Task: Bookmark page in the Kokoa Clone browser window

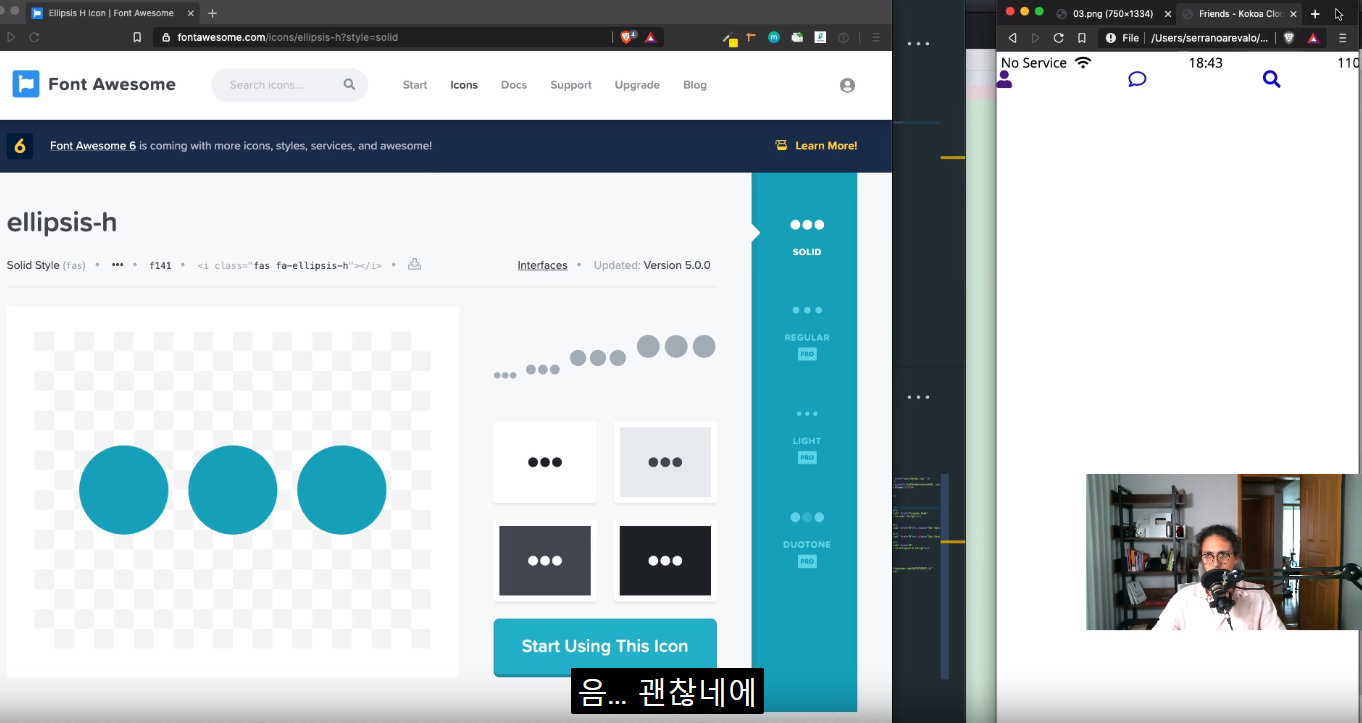Action: tap(1082, 38)
